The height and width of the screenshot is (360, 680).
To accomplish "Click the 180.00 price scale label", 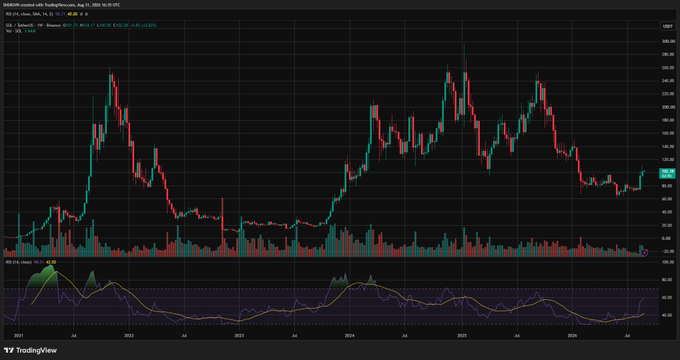I will [667, 120].
